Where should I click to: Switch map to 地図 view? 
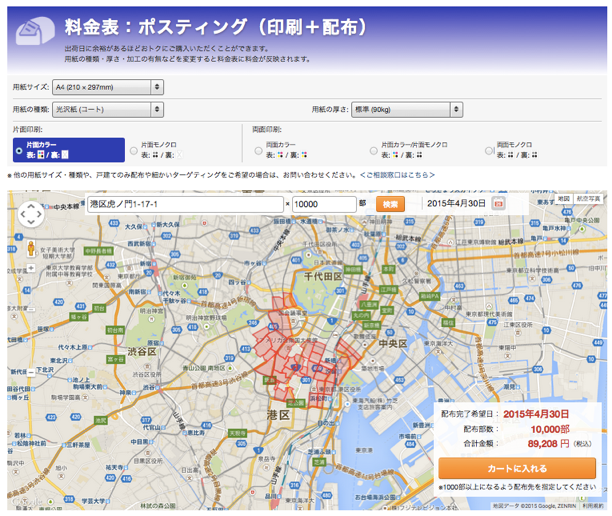click(564, 199)
